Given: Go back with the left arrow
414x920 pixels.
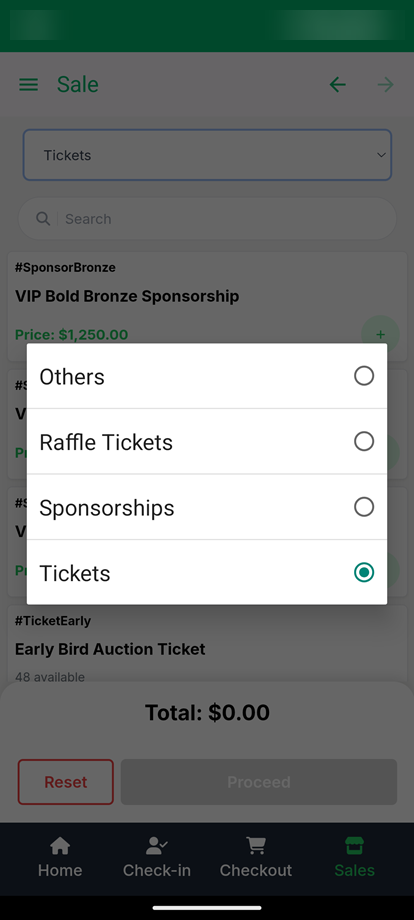Looking at the screenshot, I should [337, 84].
